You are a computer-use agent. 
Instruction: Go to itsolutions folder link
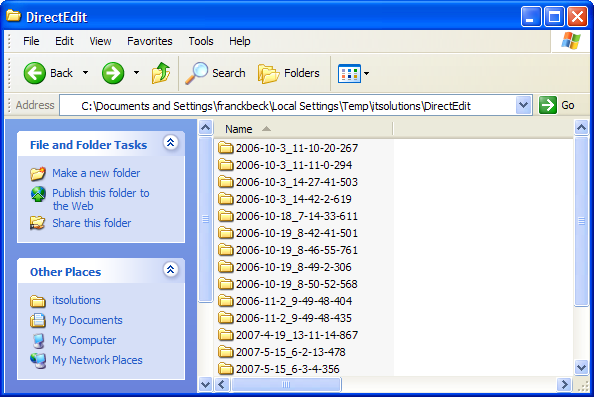coord(76,300)
